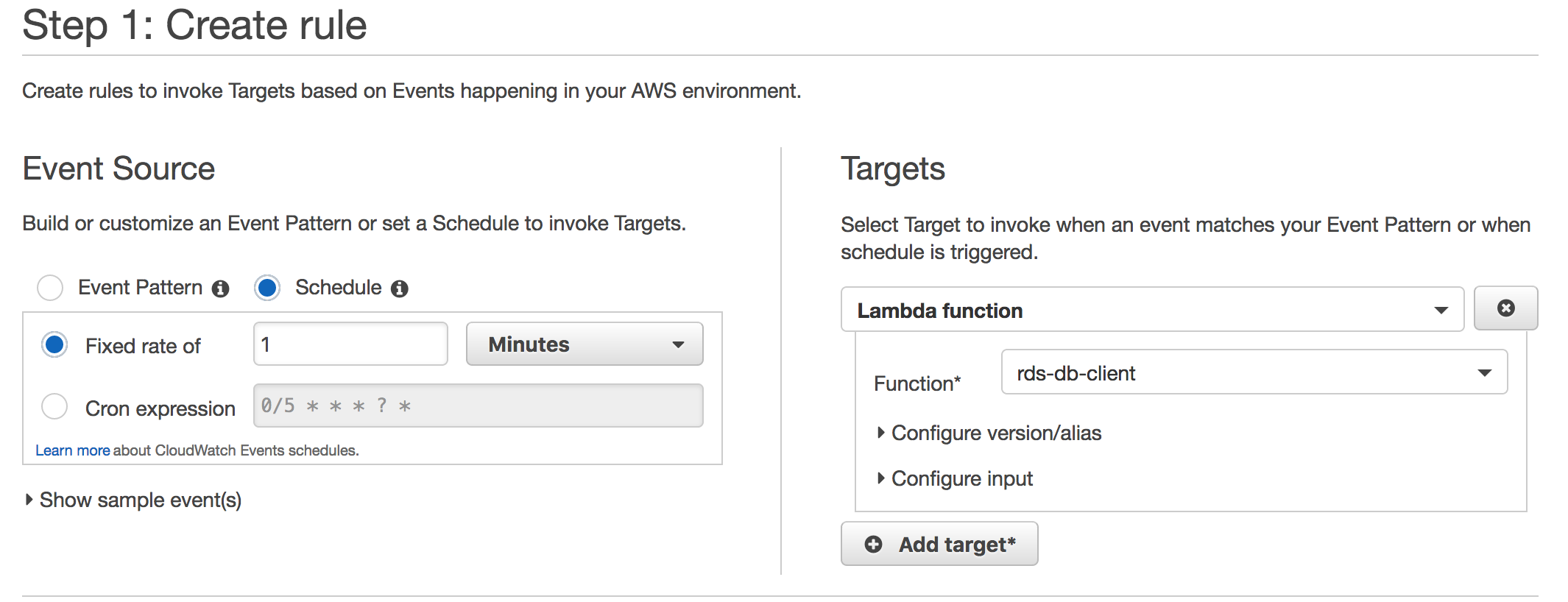Open the Learn more link

72,450
